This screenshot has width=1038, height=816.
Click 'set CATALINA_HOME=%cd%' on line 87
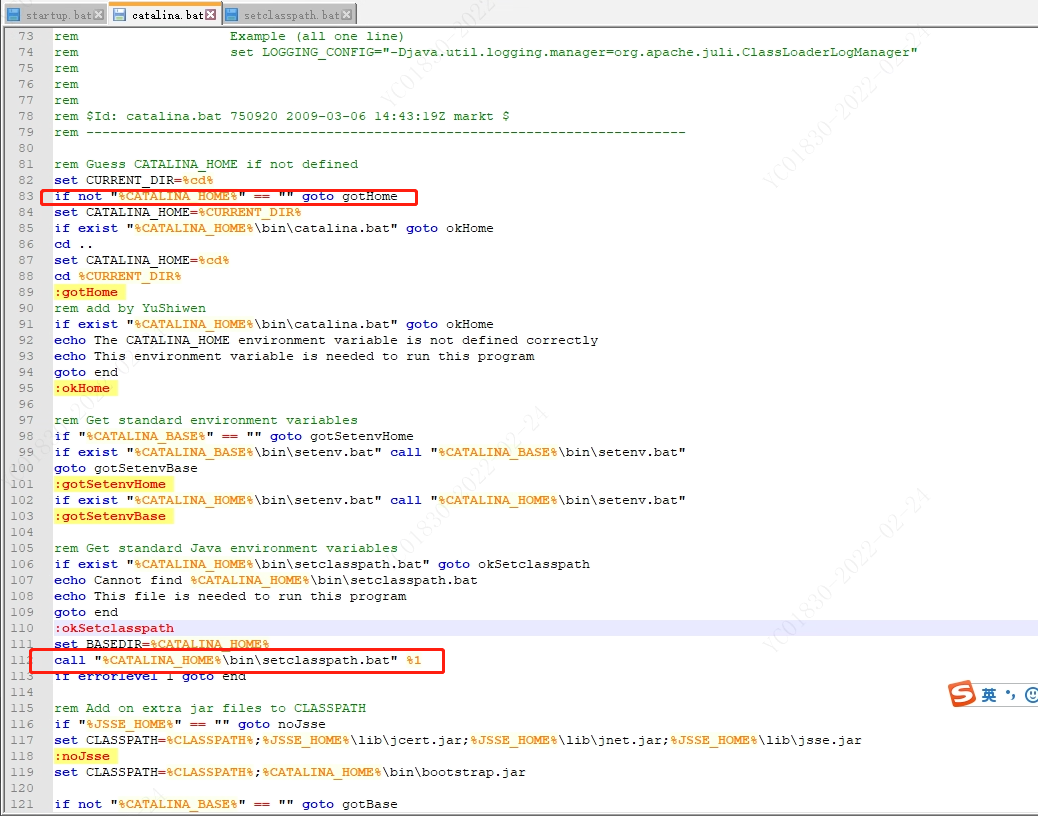pos(142,260)
